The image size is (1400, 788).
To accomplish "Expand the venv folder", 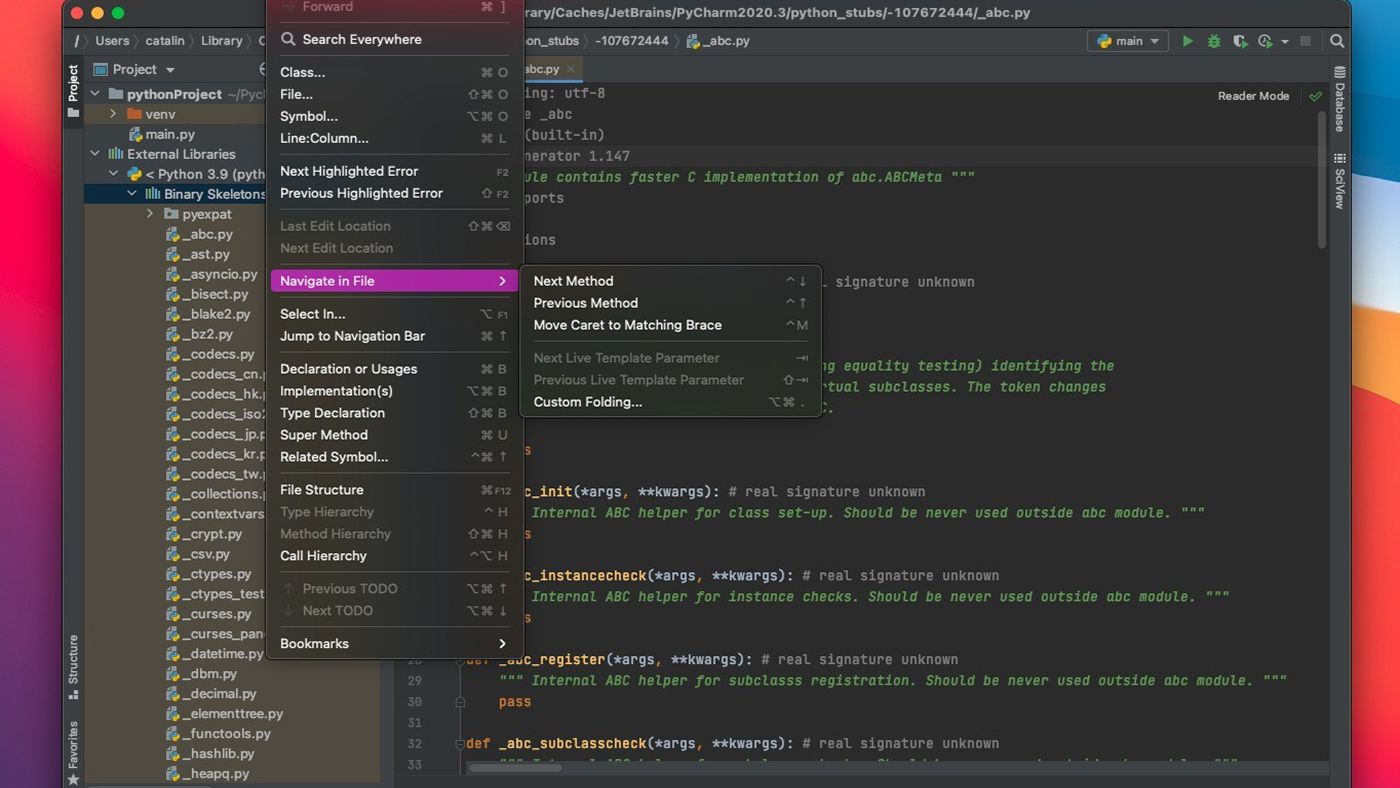I will (114, 114).
